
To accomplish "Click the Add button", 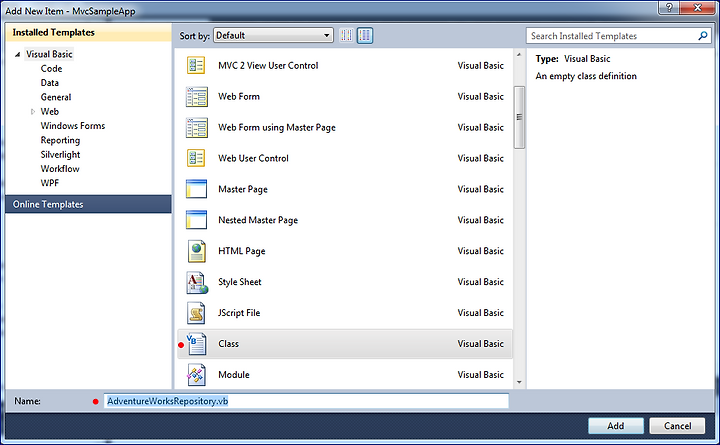I will coord(615,426).
